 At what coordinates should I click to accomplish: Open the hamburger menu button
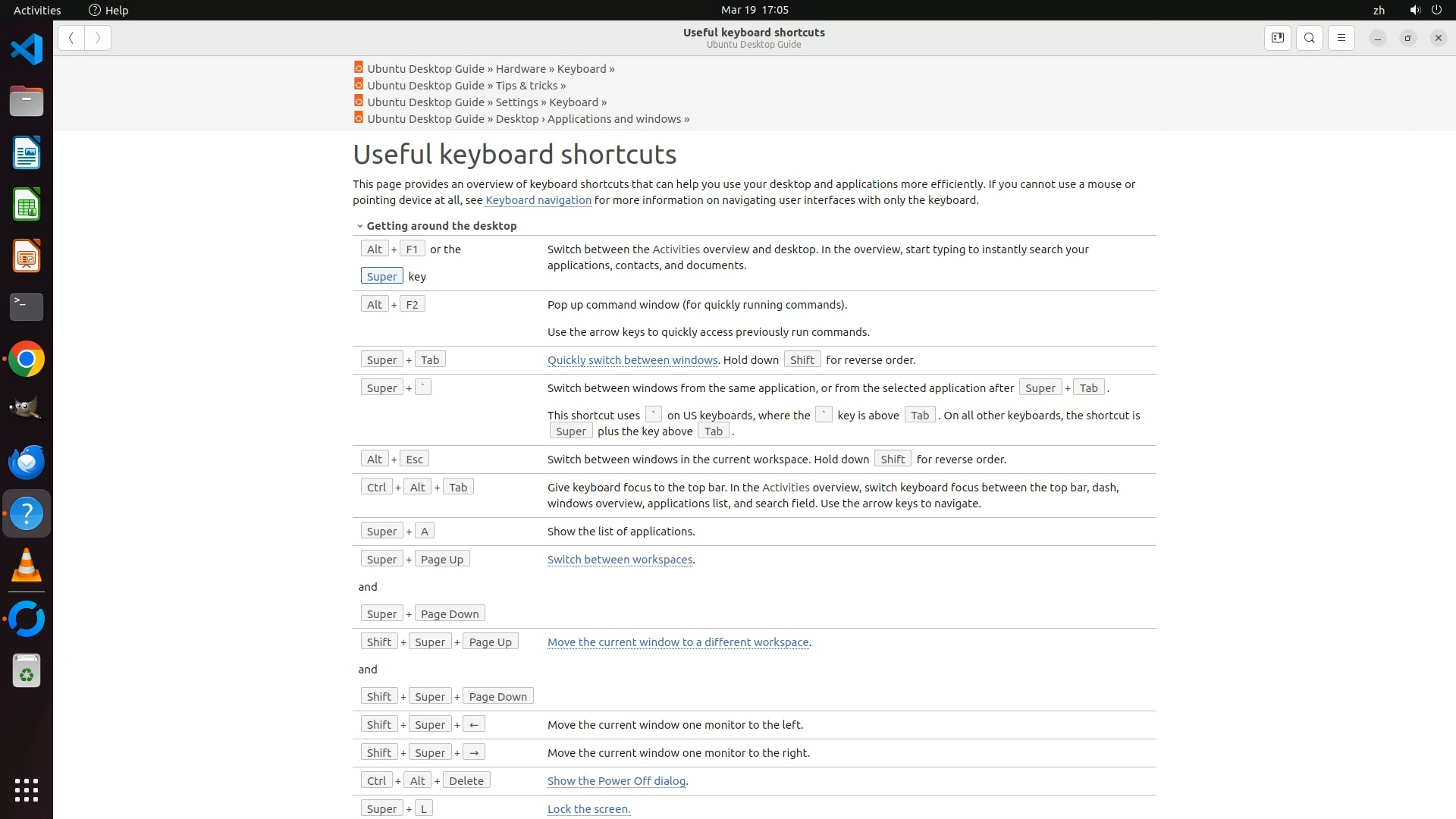pos(1341,38)
